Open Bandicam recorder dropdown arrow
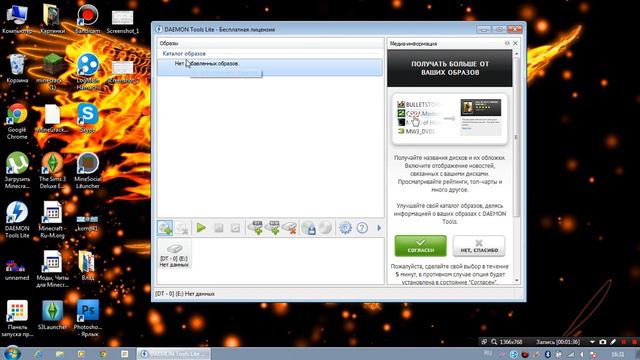The image size is (640, 360). [592, 342]
